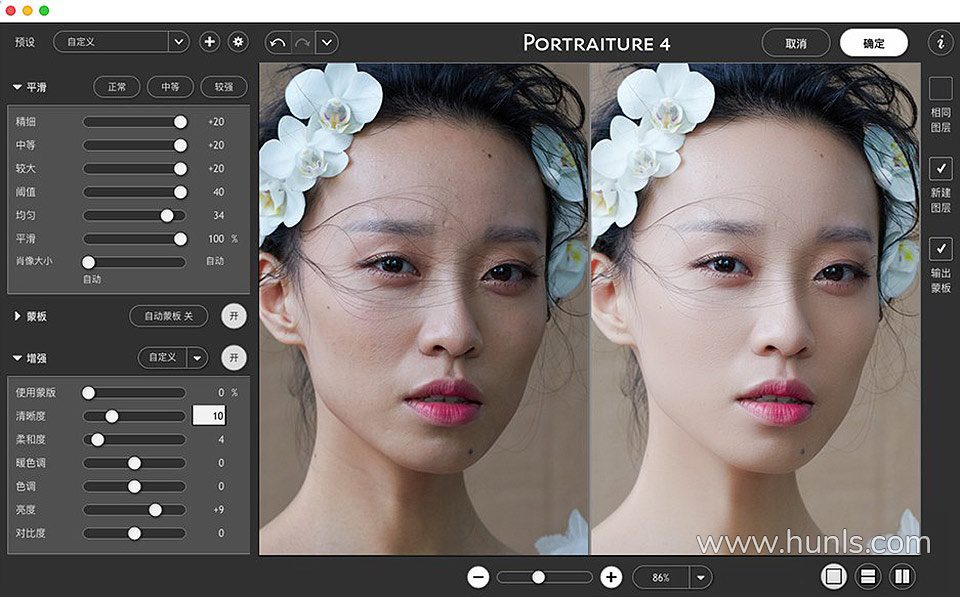Zoom out with the minus icon
Screen dimensions: 960x597
(x=478, y=577)
